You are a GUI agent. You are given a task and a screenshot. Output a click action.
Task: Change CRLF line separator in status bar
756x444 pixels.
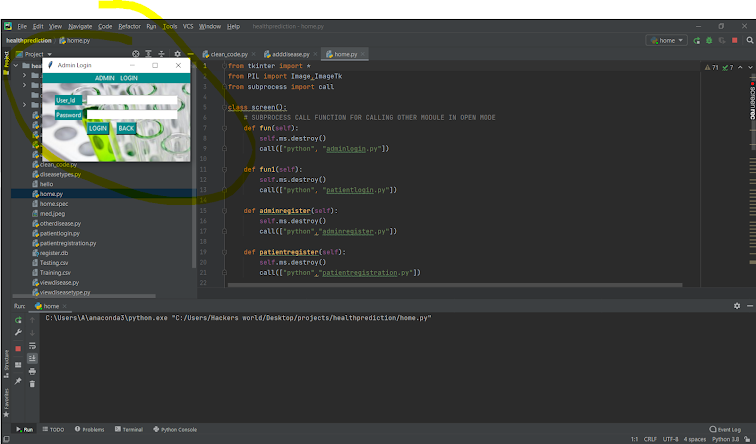pos(650,439)
